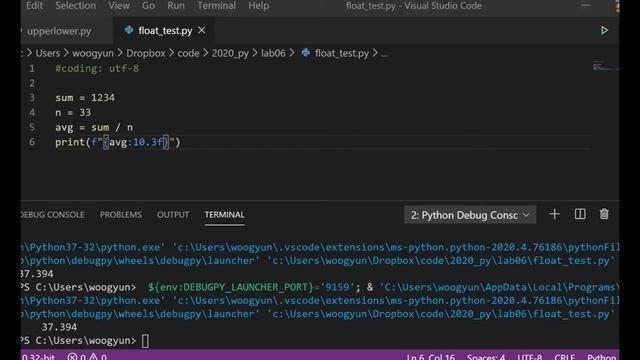The image size is (640, 360).
Task: Click the breadcrumb ellipsis symbol
Action: 384,55
